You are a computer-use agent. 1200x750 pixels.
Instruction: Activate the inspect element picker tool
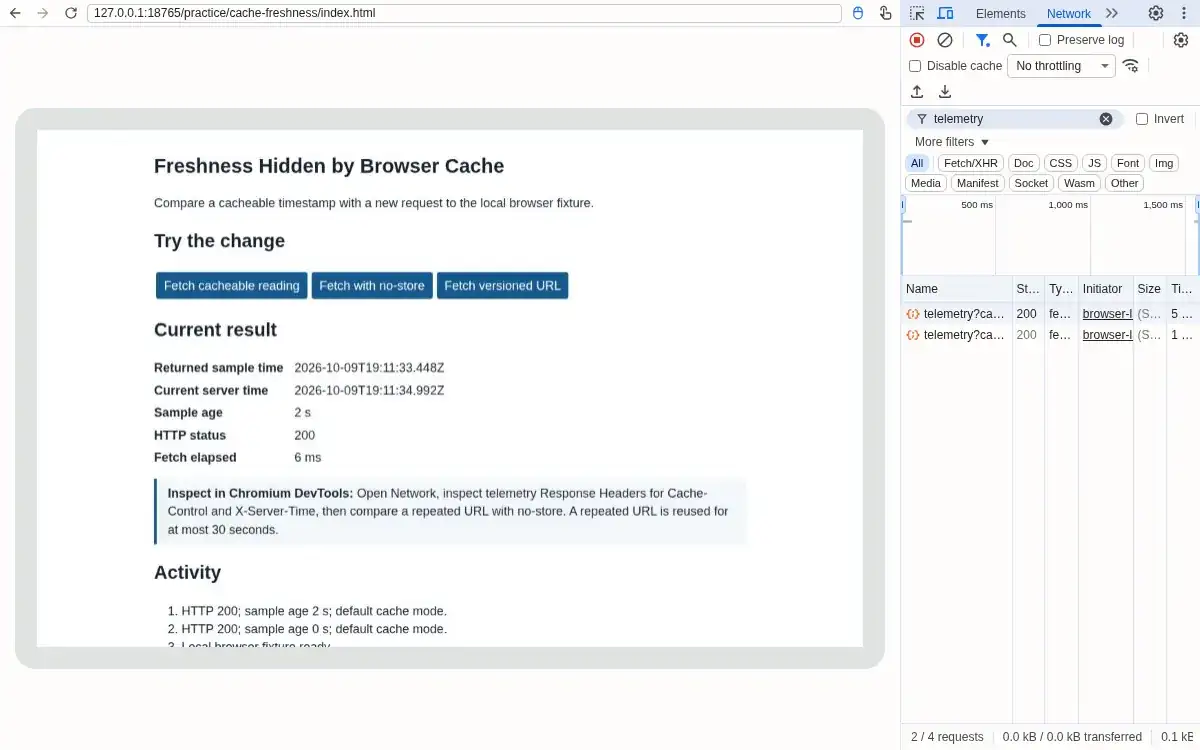pos(917,13)
